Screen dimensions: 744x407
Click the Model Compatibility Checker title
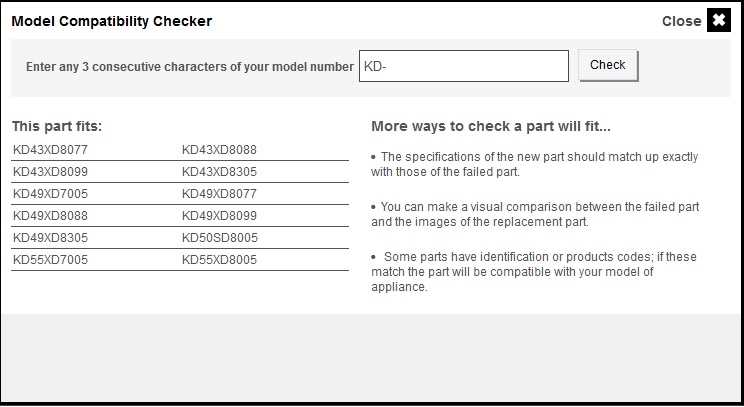[x=112, y=21]
